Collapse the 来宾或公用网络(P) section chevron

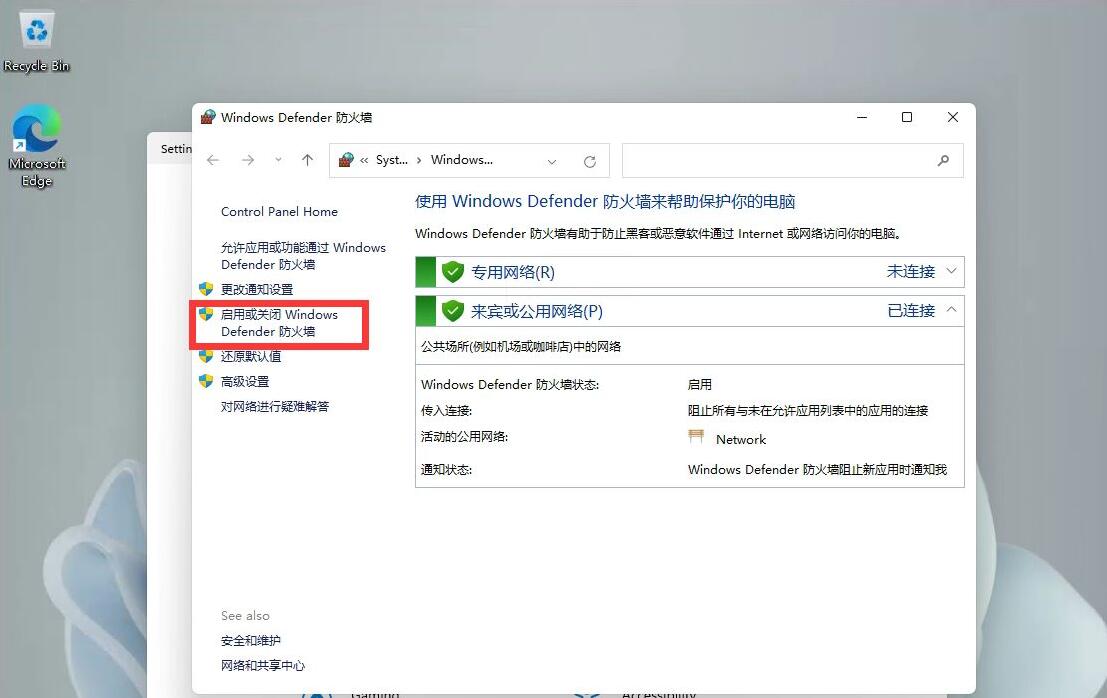pyautogui.click(x=951, y=310)
